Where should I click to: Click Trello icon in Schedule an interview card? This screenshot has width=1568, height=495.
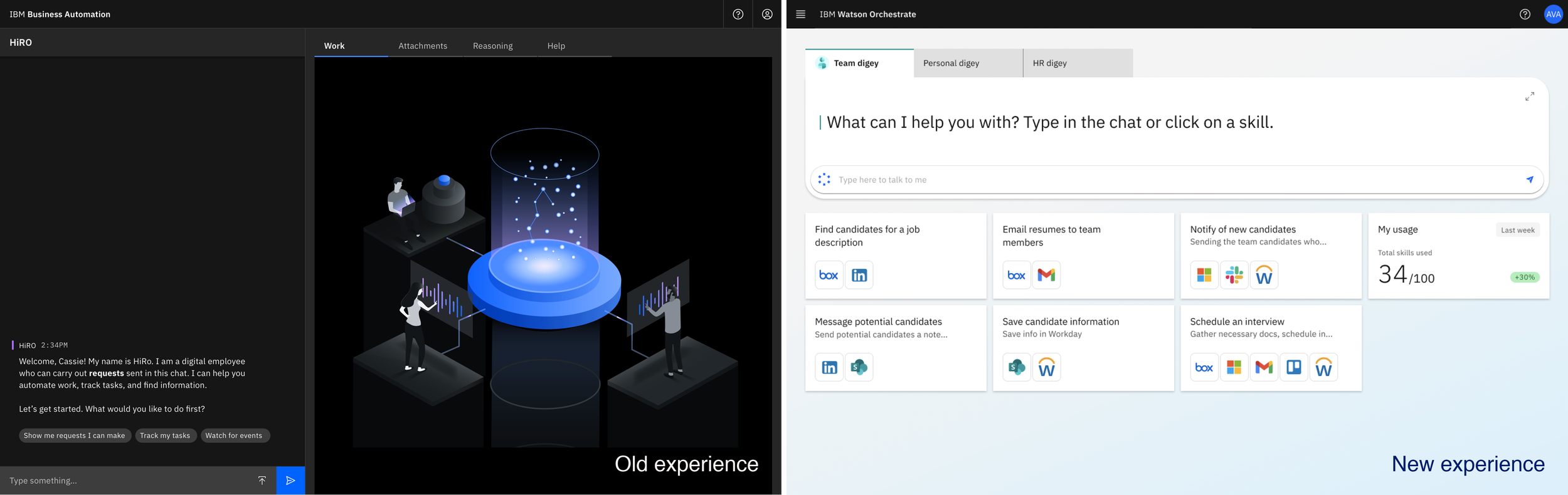(1294, 367)
